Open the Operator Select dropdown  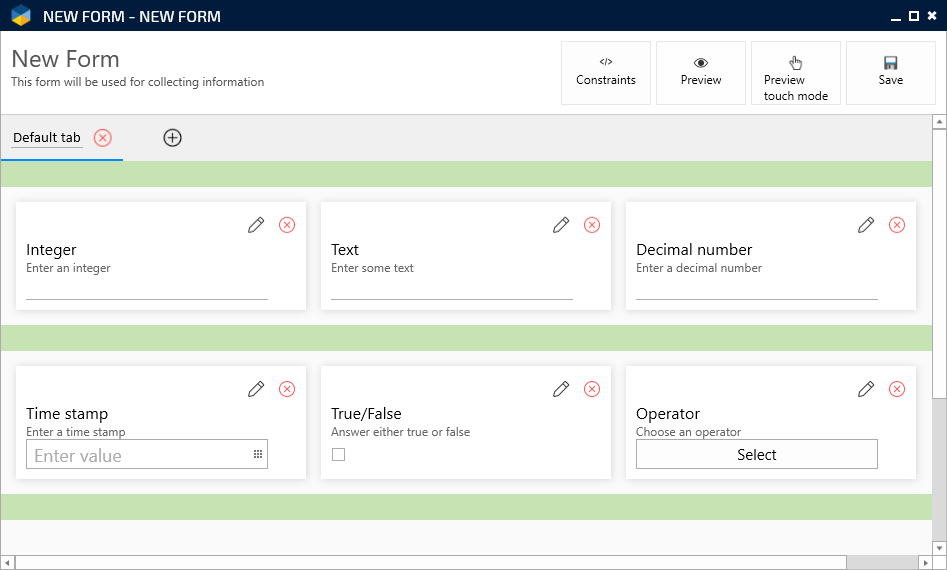[x=756, y=455]
